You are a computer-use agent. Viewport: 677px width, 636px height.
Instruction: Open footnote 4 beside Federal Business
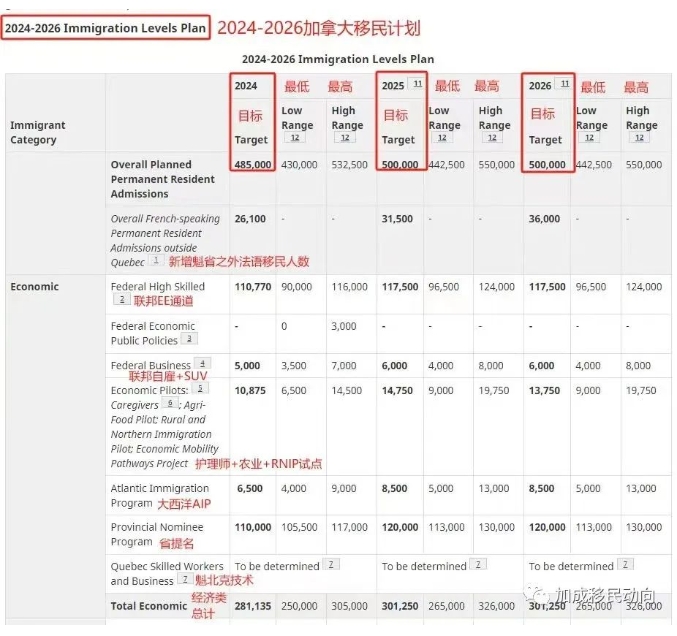[x=202, y=363]
